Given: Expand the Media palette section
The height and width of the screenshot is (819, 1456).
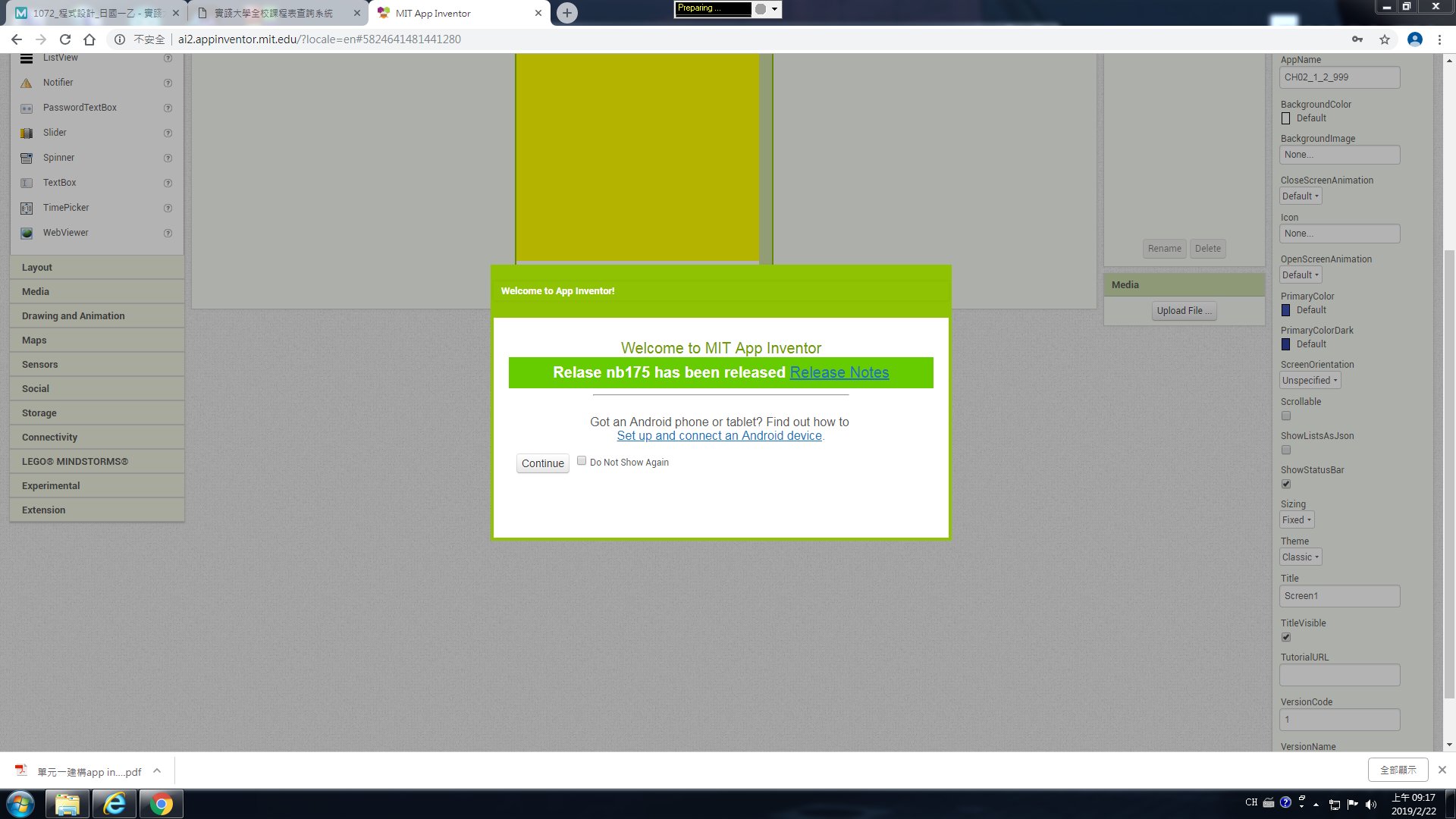Looking at the screenshot, I should pyautogui.click(x=97, y=292).
